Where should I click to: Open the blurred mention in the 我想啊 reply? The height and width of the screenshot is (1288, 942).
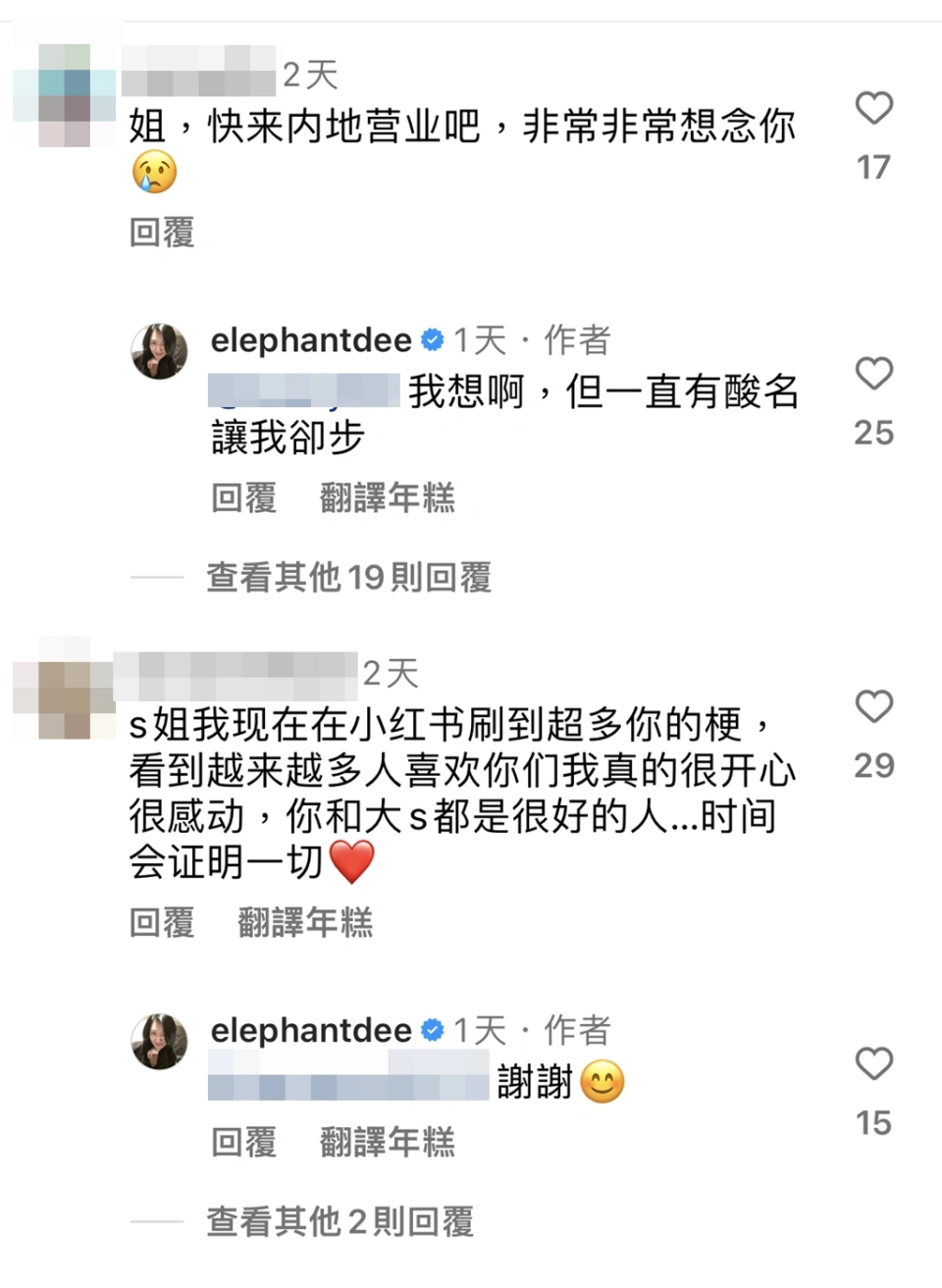tap(304, 390)
